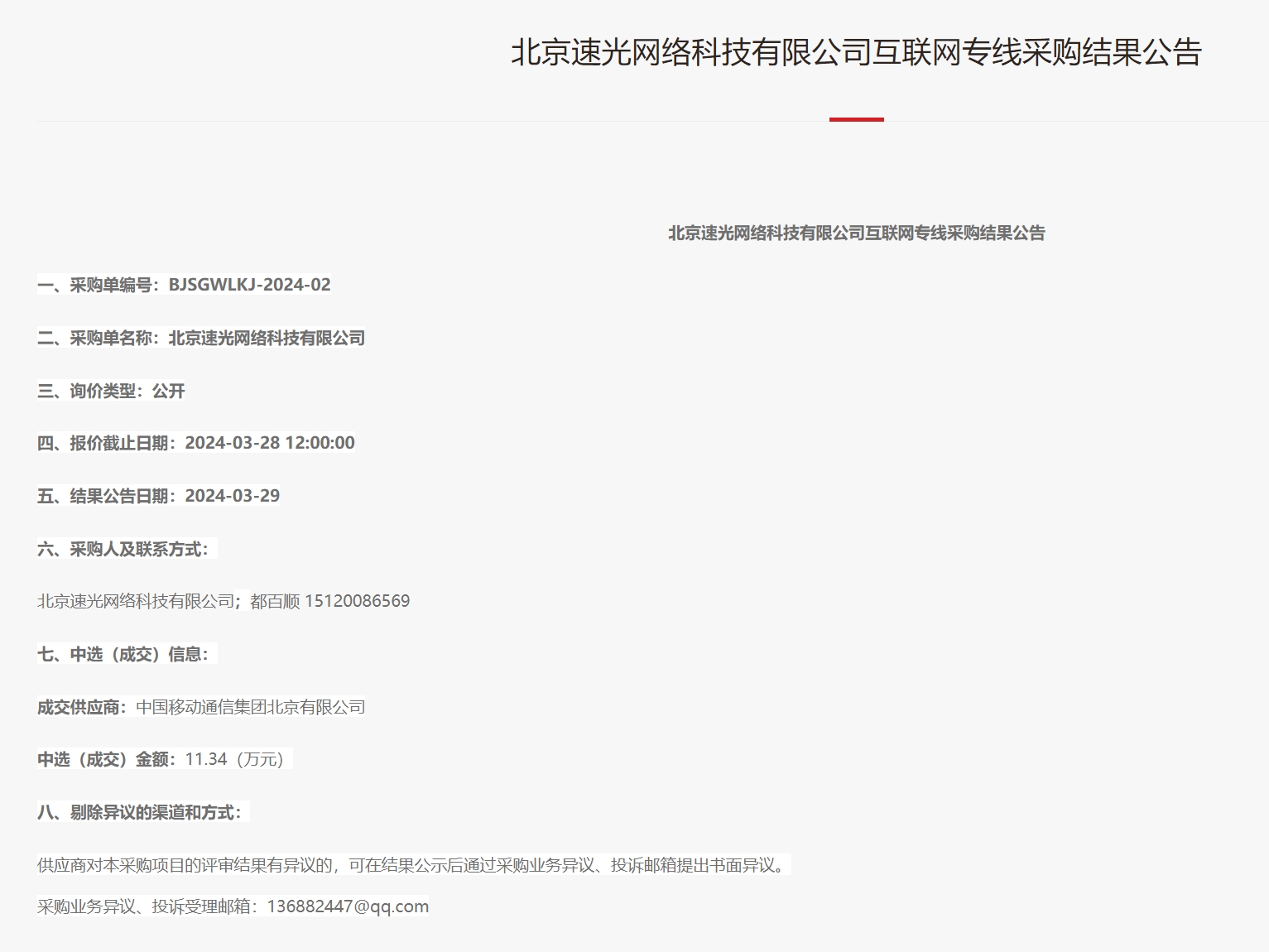The image size is (1269, 952).
Task: Click the 七、中选（成交）信息 heading
Action: click(123, 654)
